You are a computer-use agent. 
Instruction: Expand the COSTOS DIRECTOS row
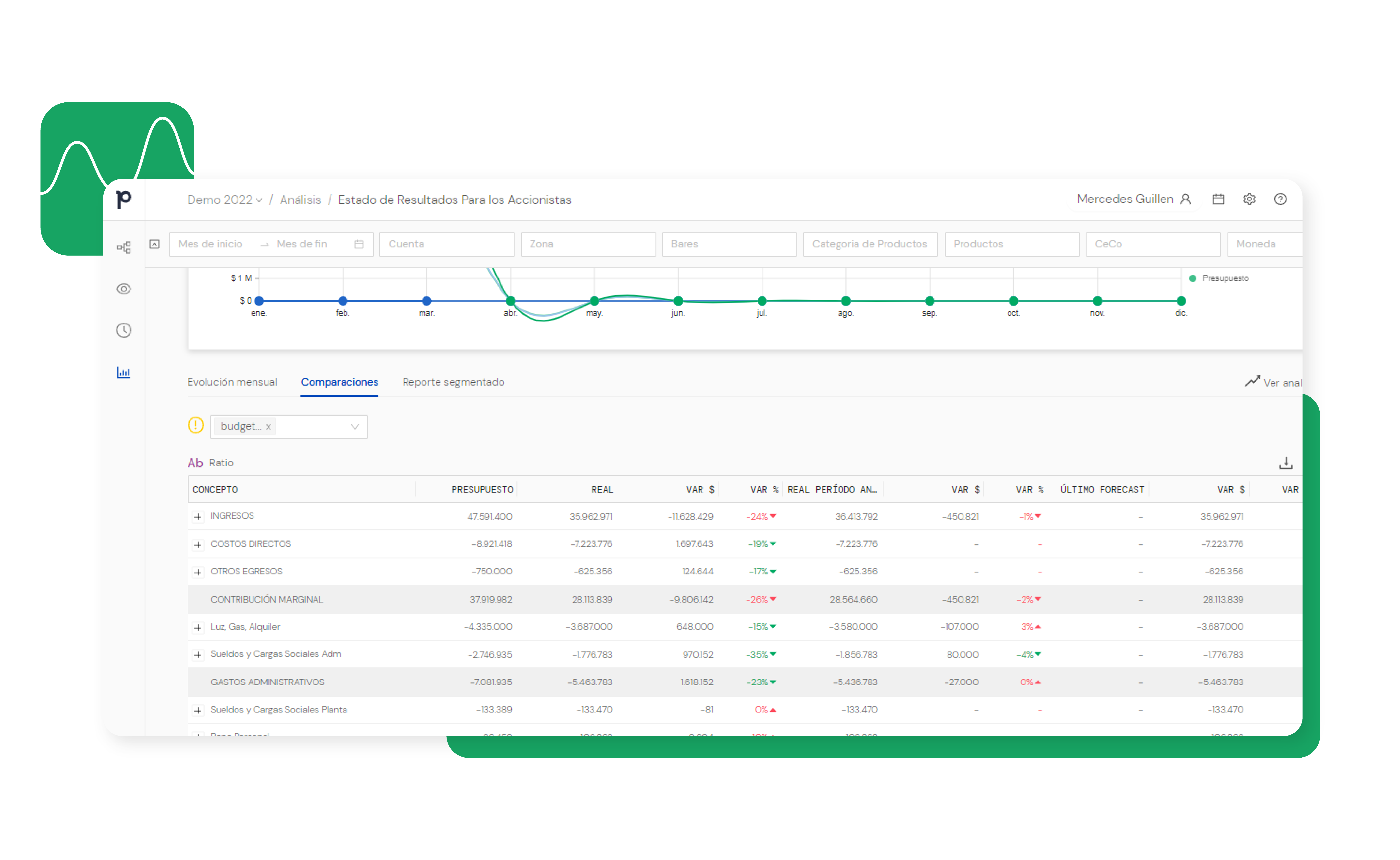pos(198,544)
